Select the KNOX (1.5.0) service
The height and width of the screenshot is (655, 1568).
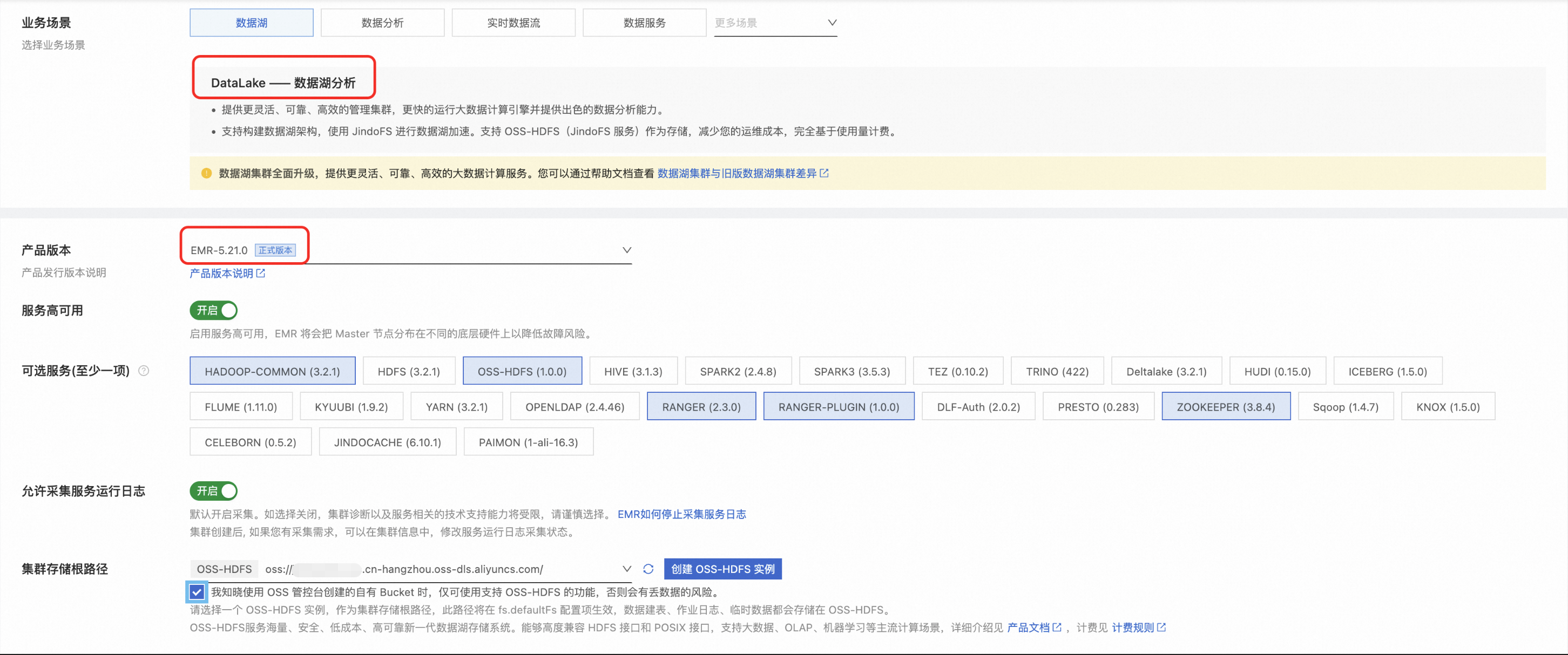point(1448,406)
